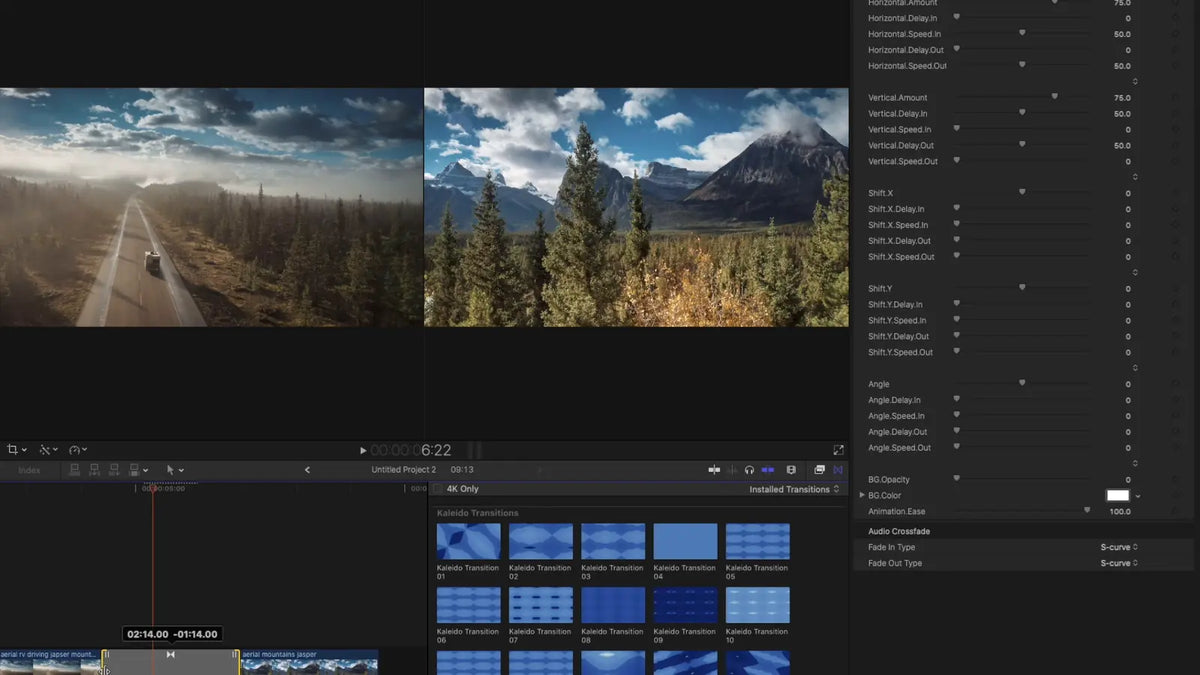The image size is (1200, 675).
Task: Choose the Kaleido Transition 10 thumbnail
Action: coord(758,605)
